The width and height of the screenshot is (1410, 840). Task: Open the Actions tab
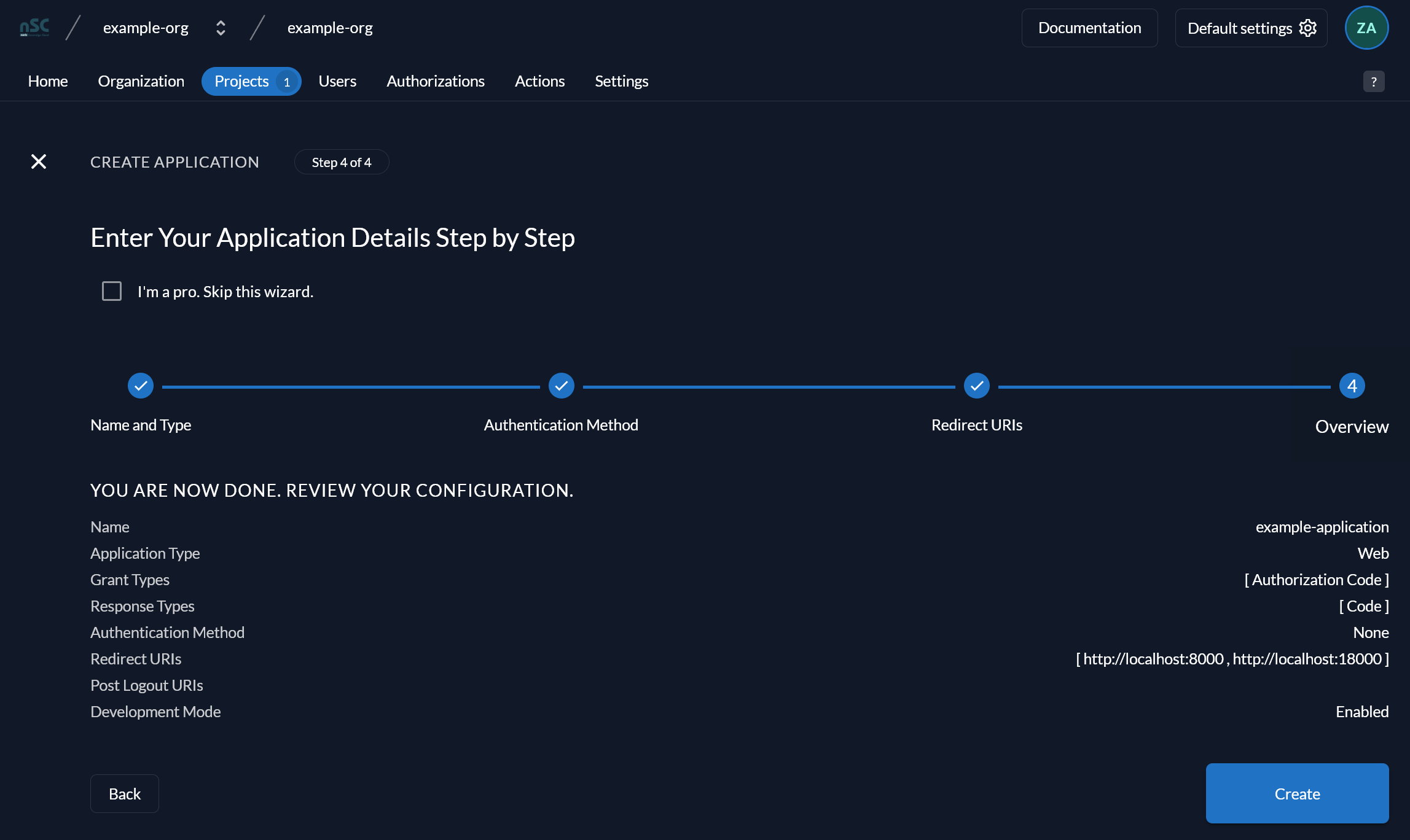click(539, 81)
